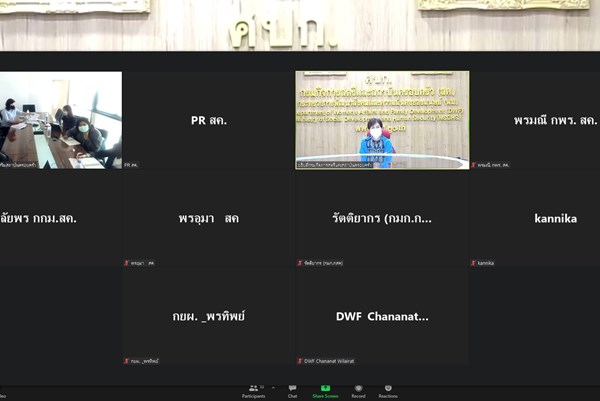The width and height of the screenshot is (600, 401).
Task: Click the small 'DWF Chananat Wilairat' name label
Action: point(329,361)
